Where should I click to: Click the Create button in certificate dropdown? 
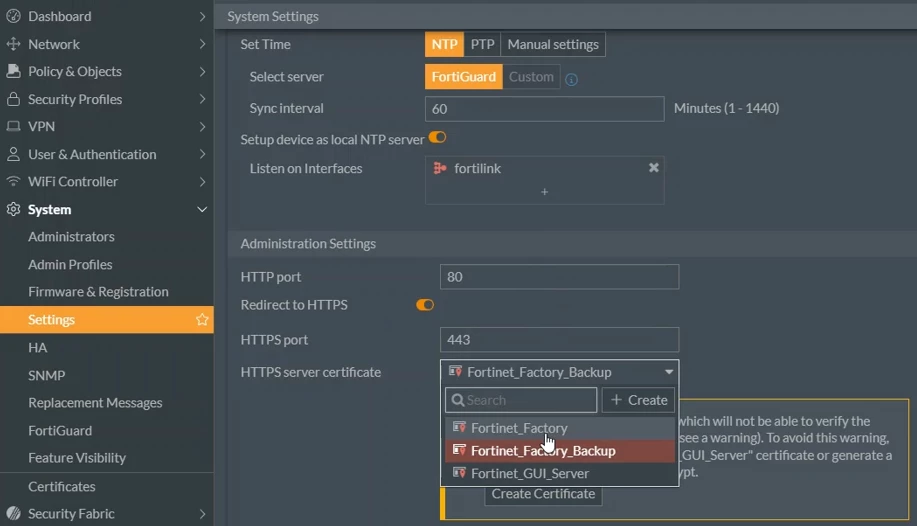click(x=639, y=400)
